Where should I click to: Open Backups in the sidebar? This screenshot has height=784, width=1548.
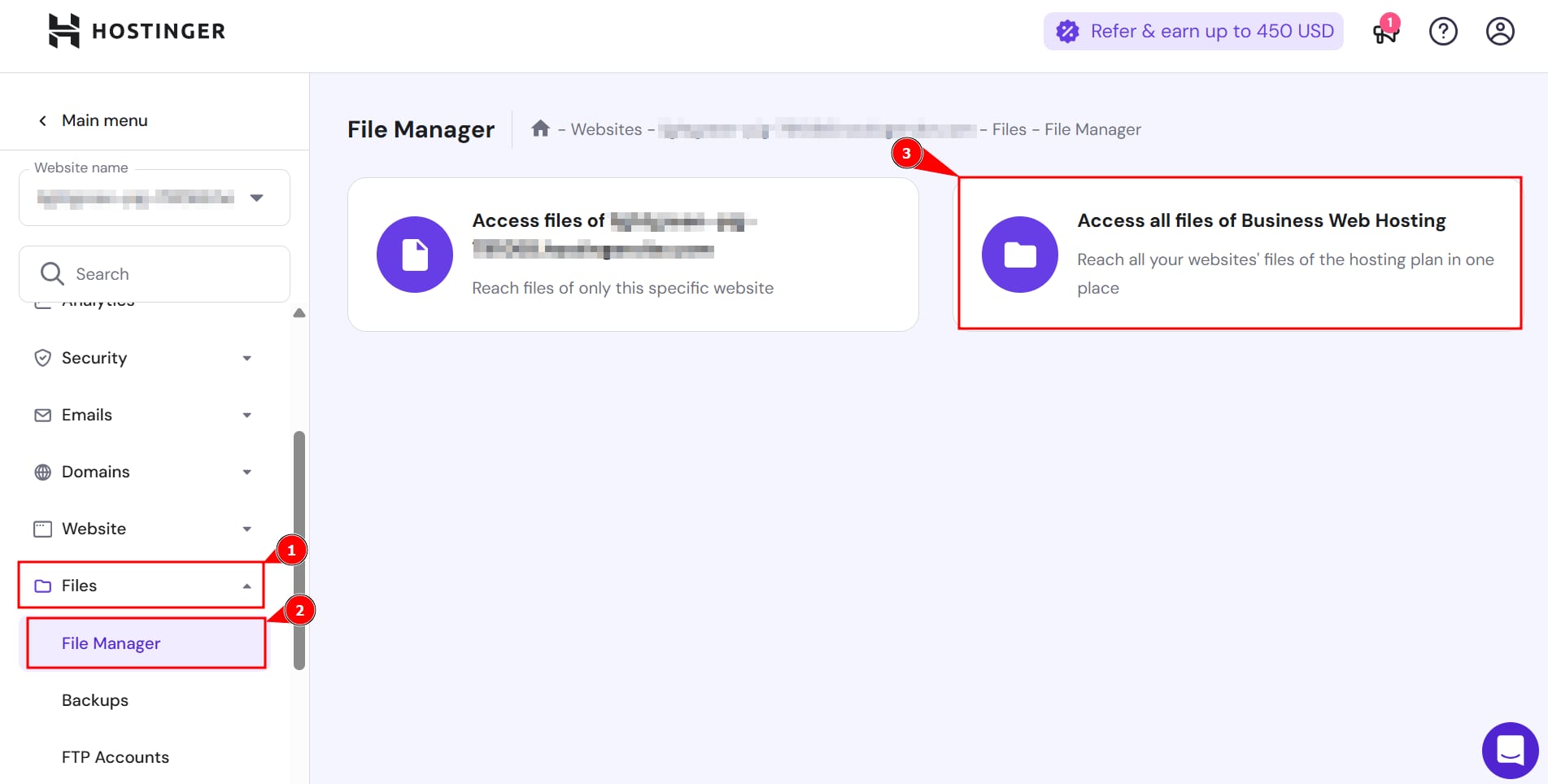point(95,700)
